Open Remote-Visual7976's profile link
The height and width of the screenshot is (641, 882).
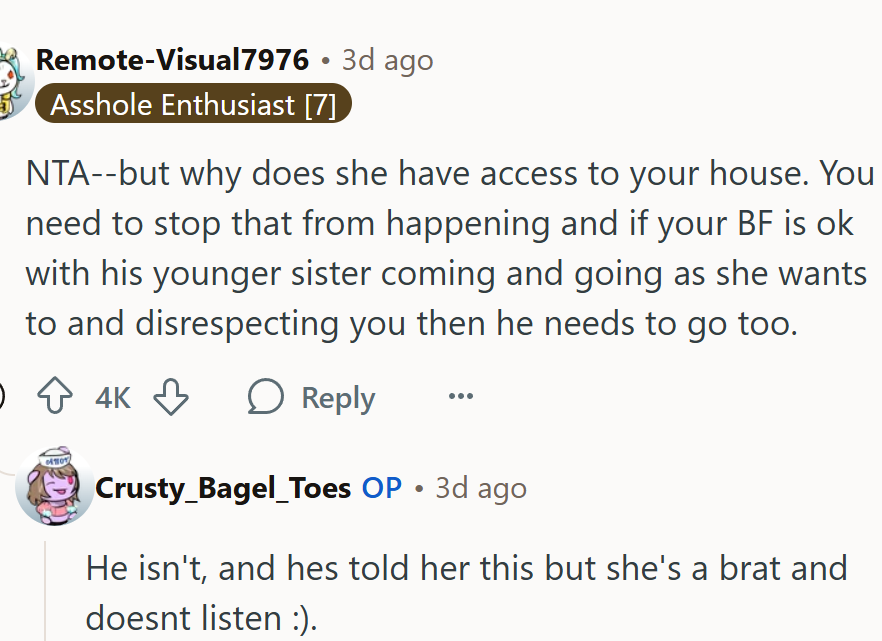pyautogui.click(x=172, y=60)
